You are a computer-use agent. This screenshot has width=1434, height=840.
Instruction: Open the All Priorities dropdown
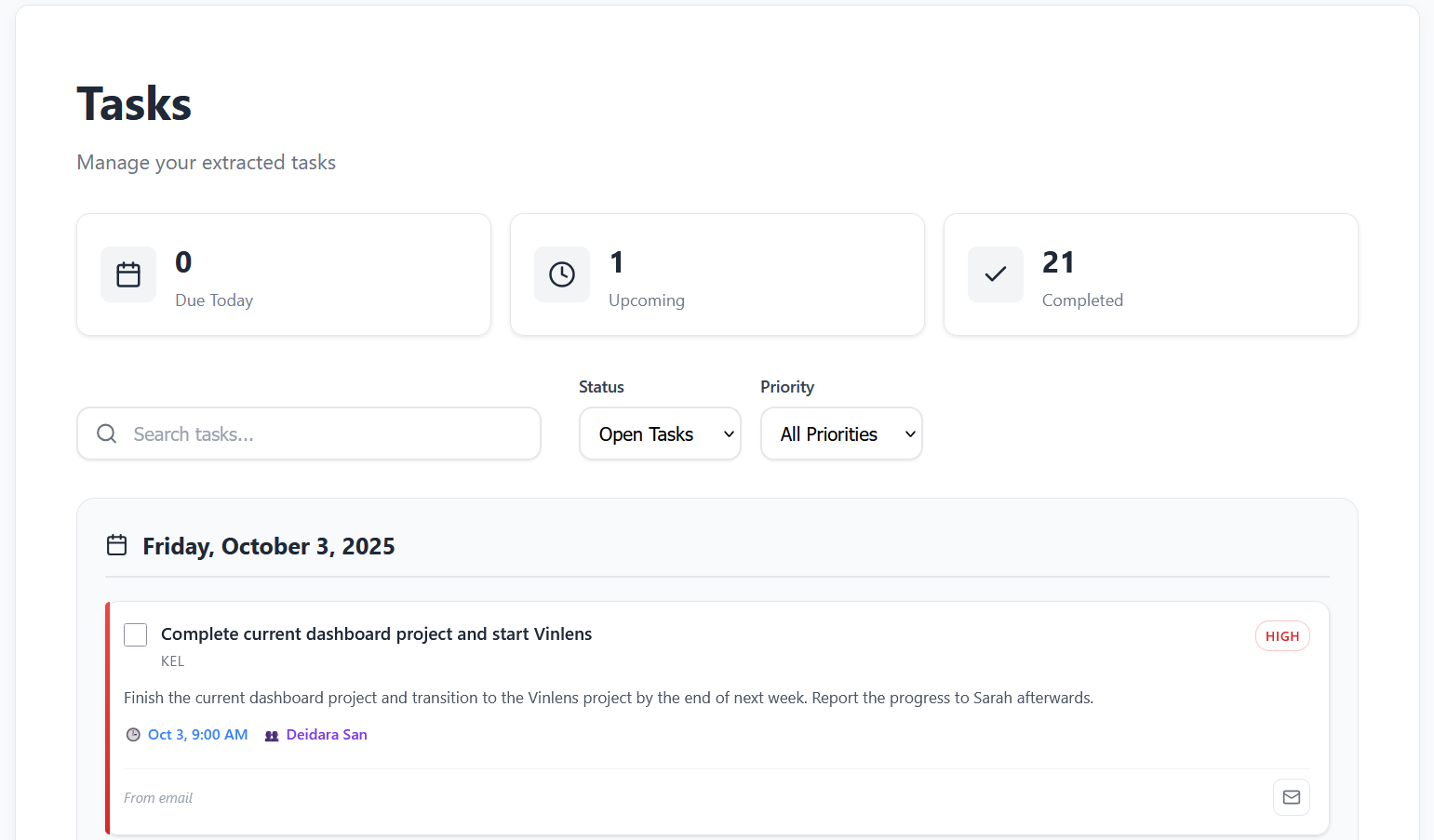(x=841, y=433)
